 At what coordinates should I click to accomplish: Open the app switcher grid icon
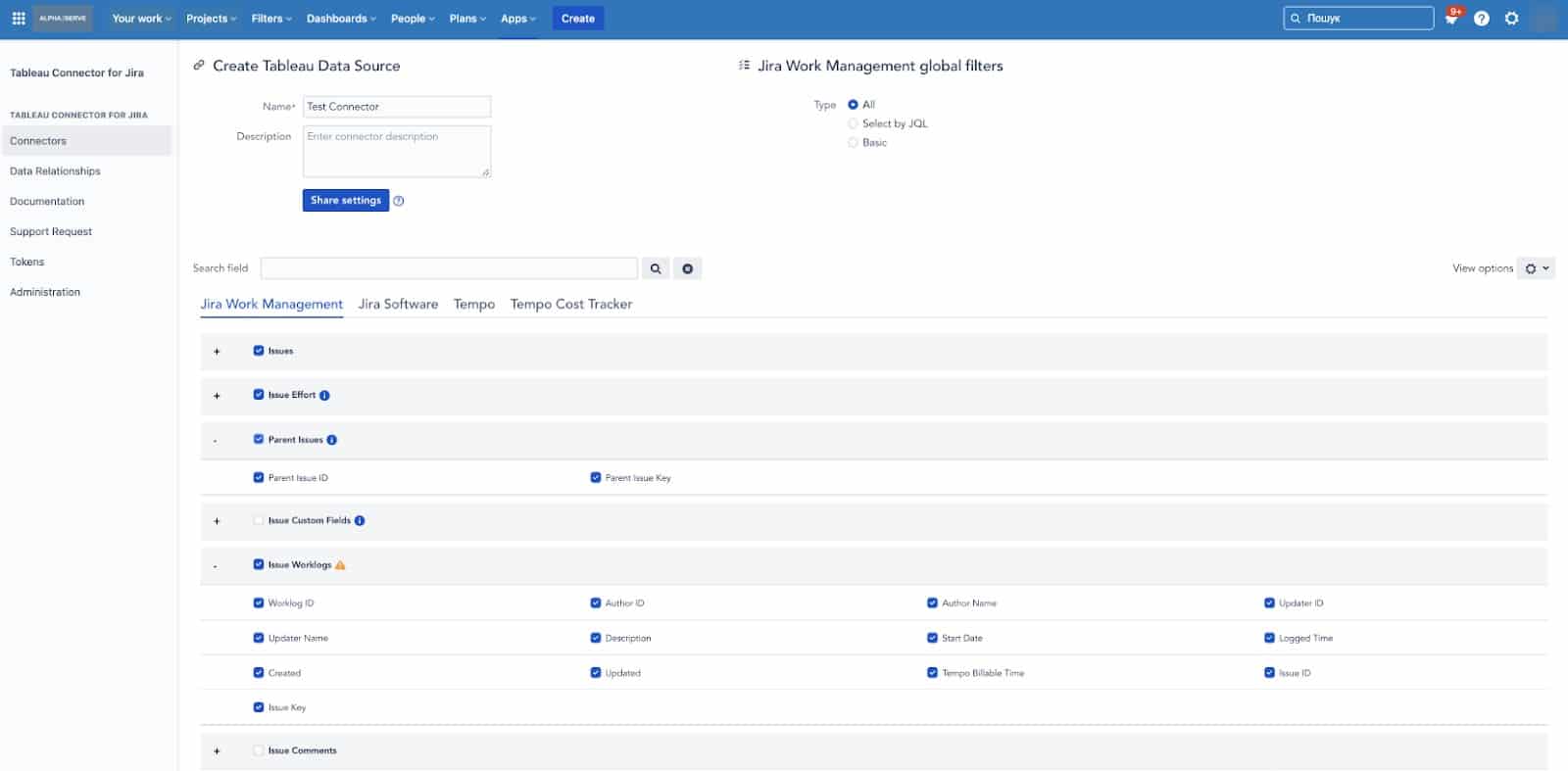19,19
